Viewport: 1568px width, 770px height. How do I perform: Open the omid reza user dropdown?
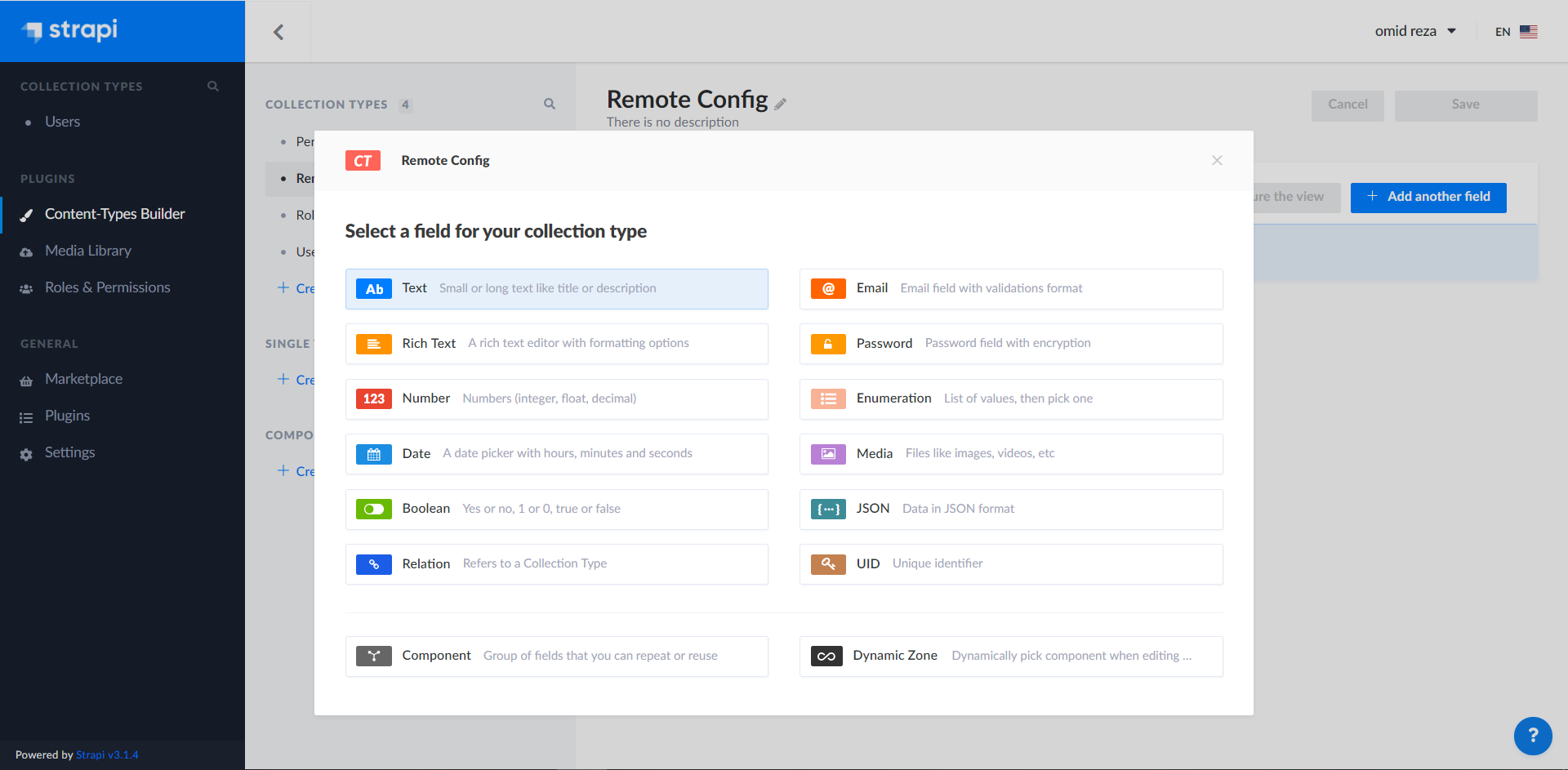click(x=1415, y=31)
